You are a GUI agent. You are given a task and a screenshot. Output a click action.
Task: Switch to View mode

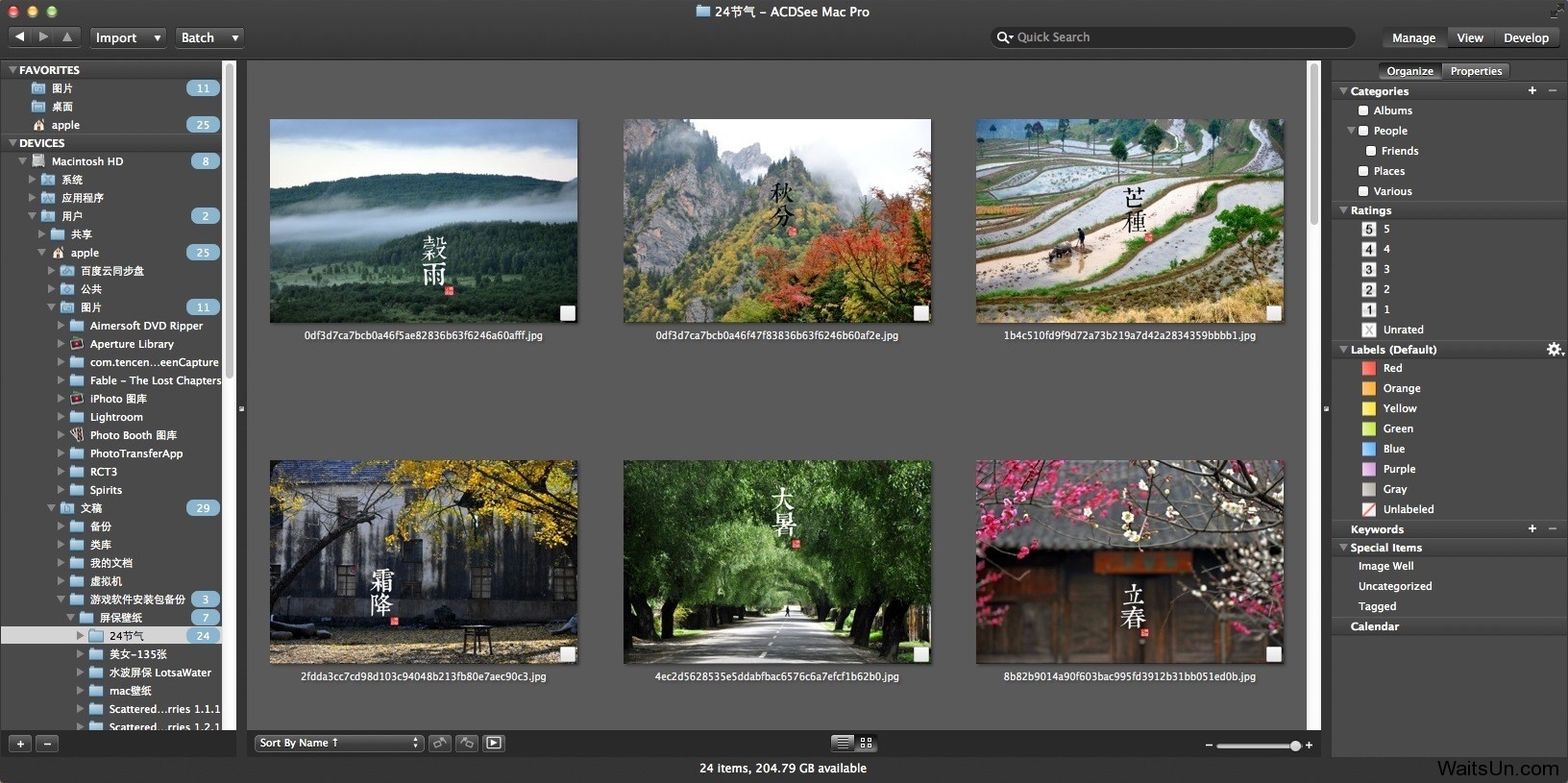pos(1469,37)
